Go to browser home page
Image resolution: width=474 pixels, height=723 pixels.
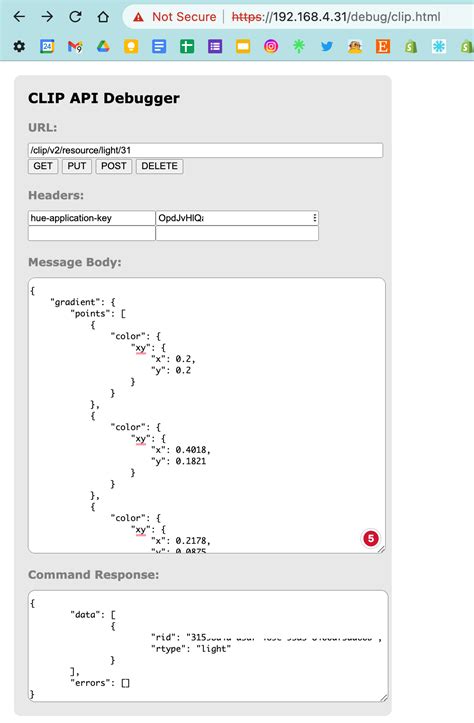point(103,17)
